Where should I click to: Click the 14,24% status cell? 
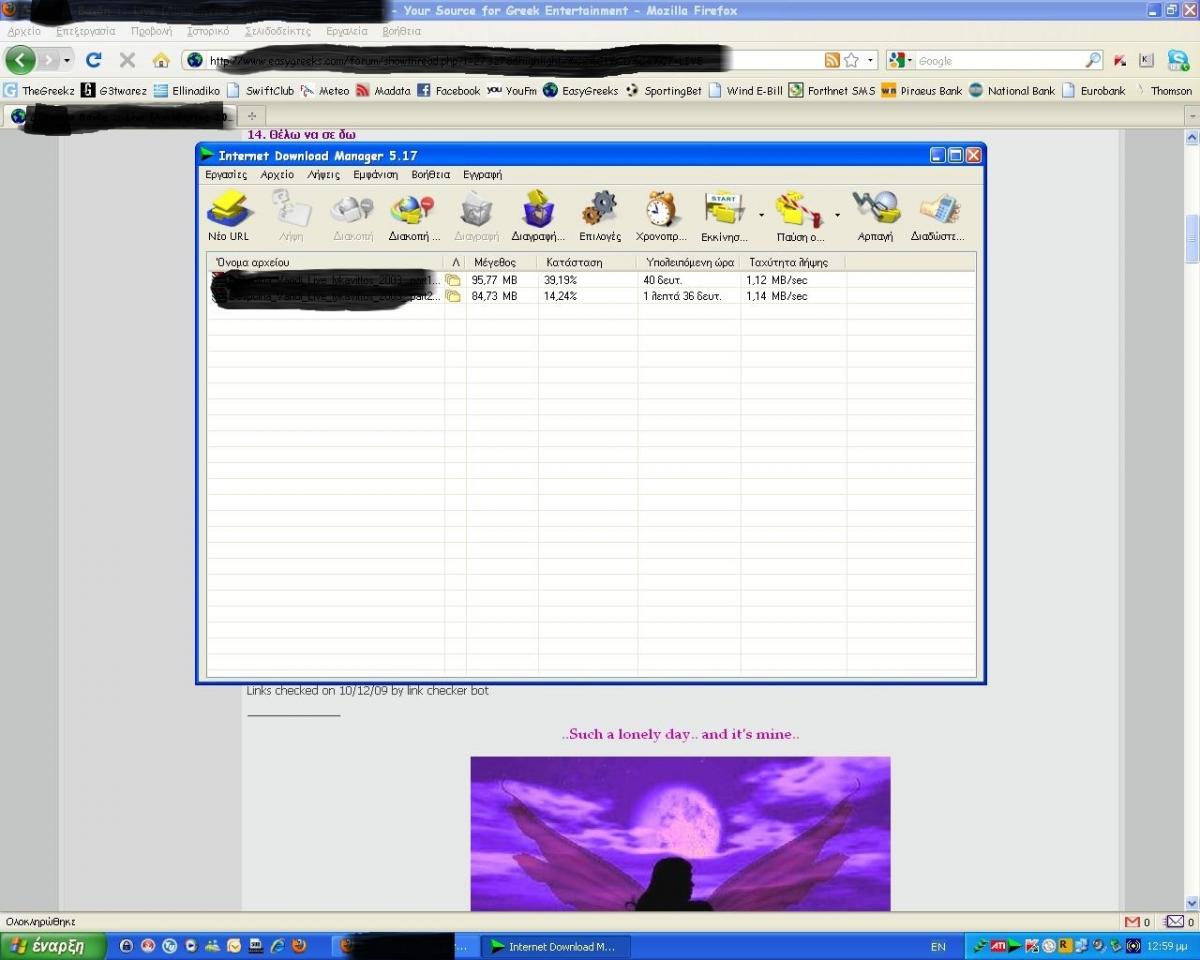coord(560,296)
